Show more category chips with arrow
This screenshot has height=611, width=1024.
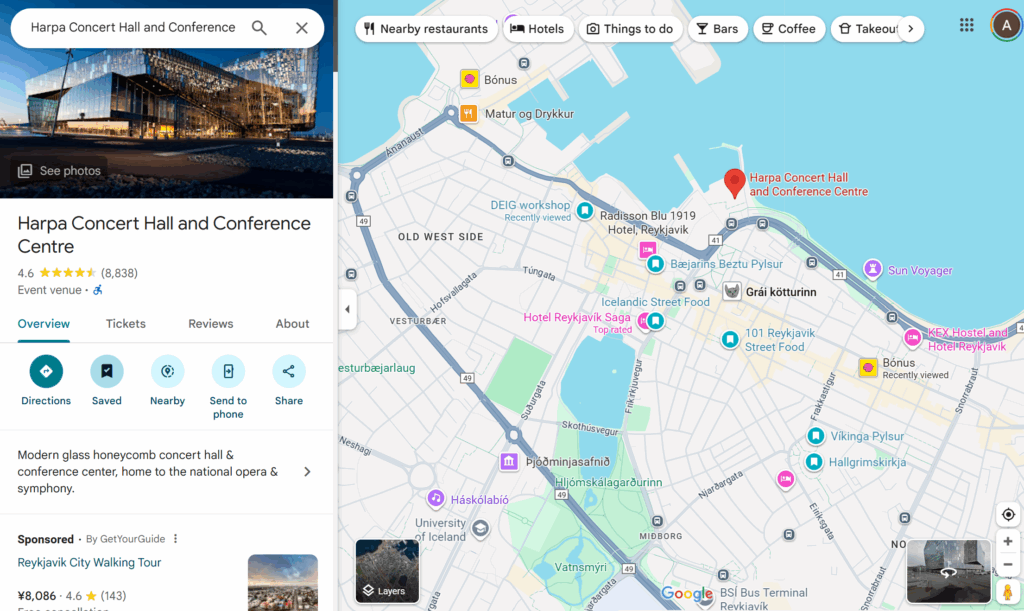(x=910, y=29)
